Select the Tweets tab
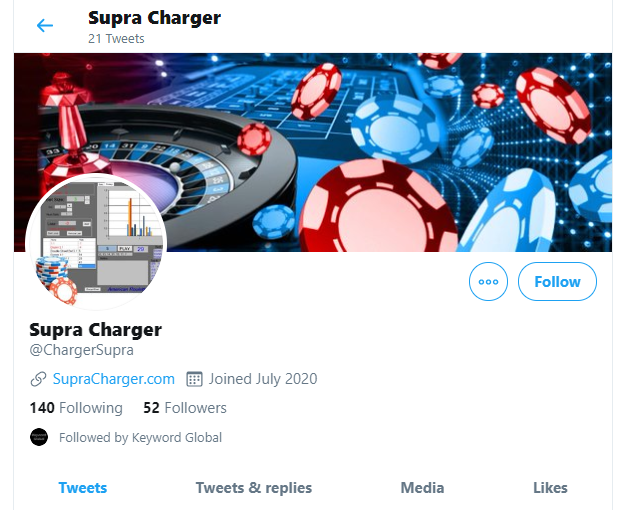 [x=83, y=487]
